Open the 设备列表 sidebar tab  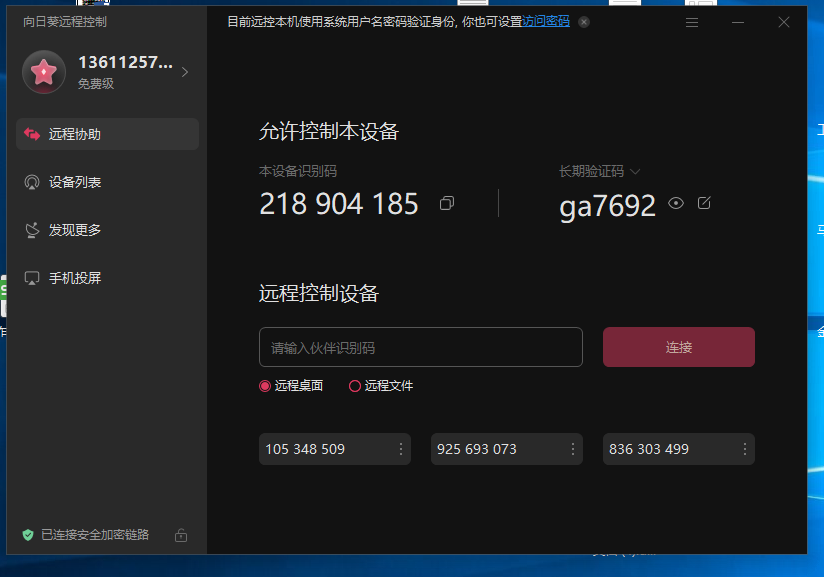click(x=75, y=182)
